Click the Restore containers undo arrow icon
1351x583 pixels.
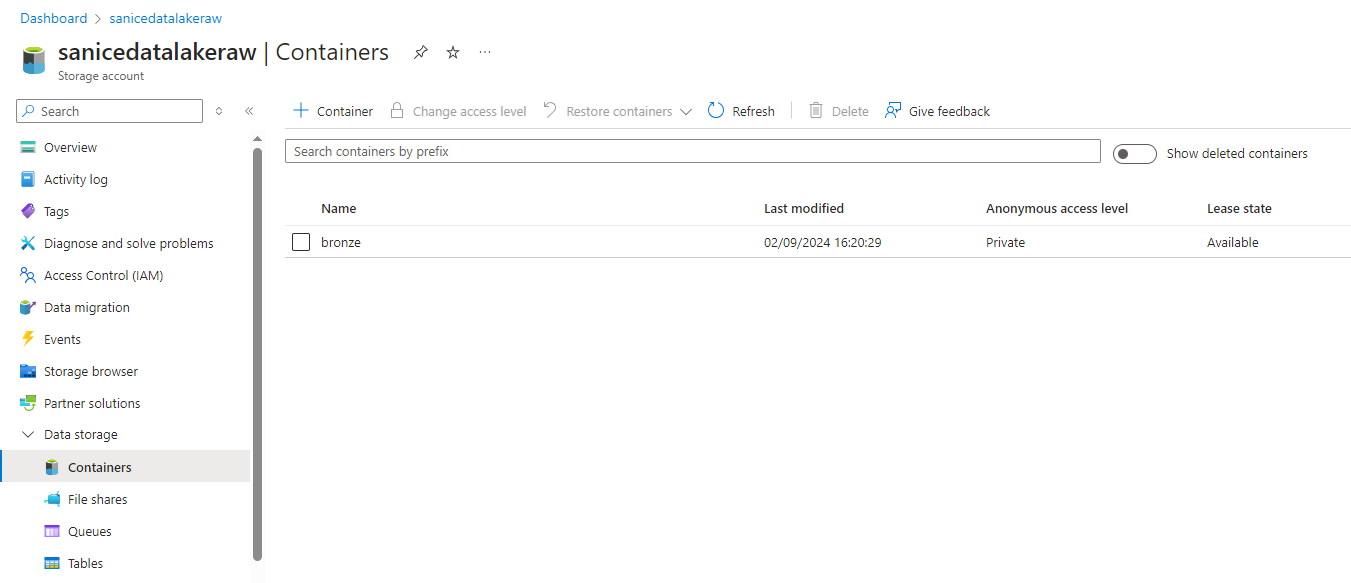(x=550, y=110)
